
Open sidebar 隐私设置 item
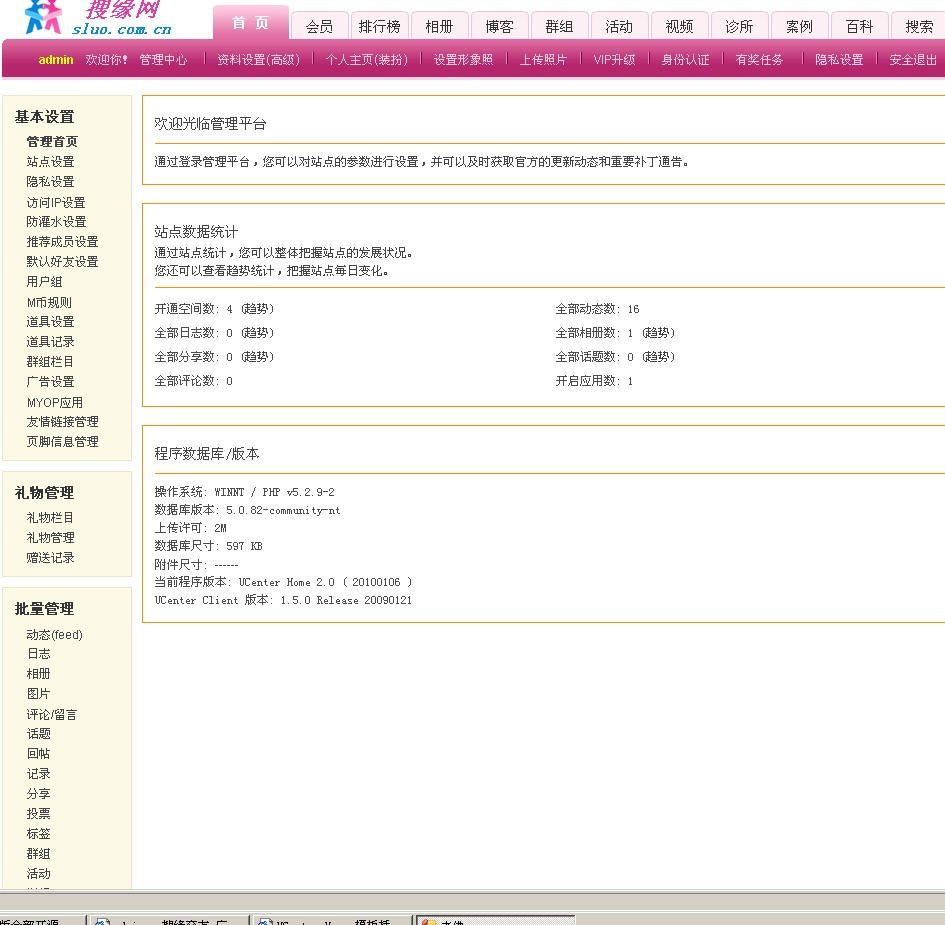click(x=51, y=181)
